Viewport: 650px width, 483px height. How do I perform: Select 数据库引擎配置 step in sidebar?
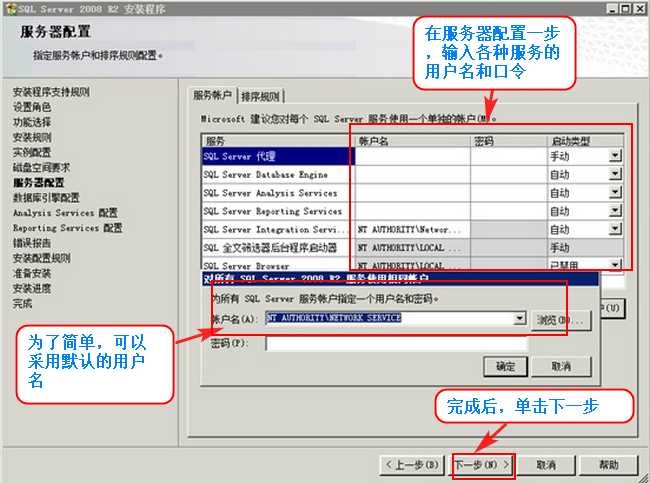click(x=46, y=197)
